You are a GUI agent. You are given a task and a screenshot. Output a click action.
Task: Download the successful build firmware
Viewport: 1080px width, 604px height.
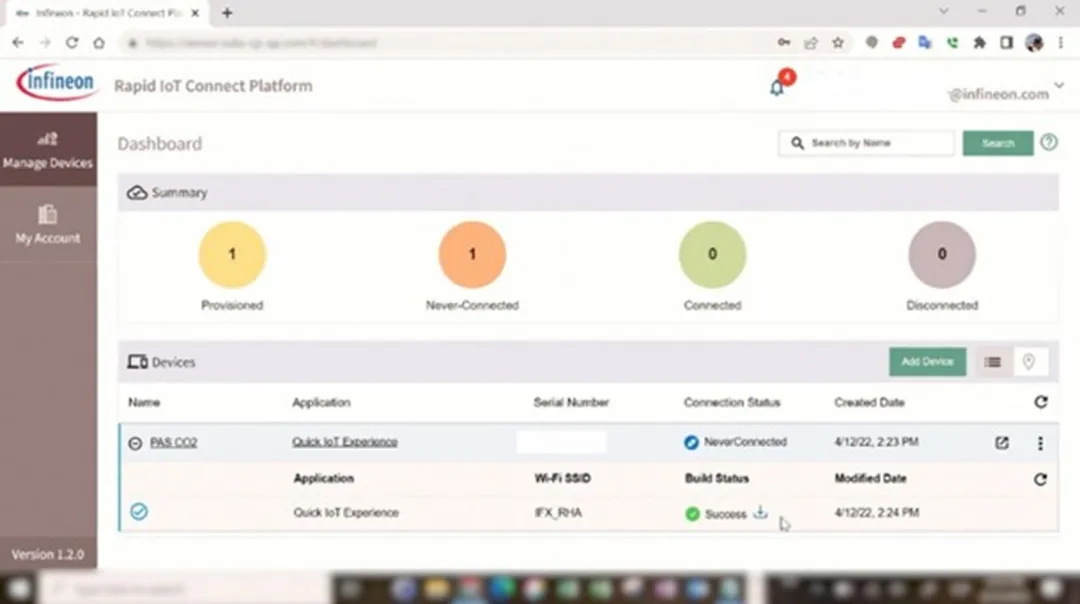[x=760, y=512]
